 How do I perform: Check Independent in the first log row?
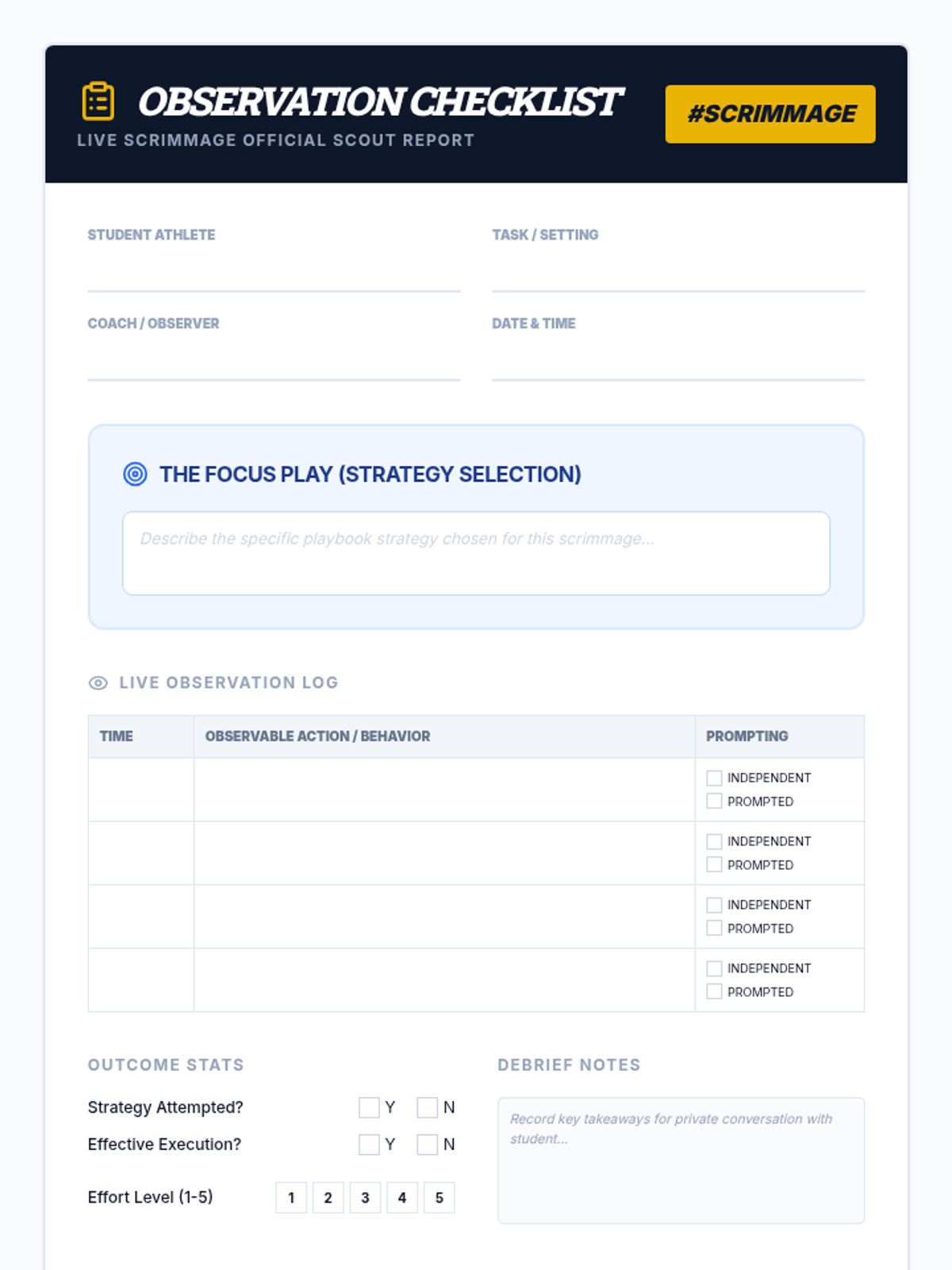[x=714, y=778]
